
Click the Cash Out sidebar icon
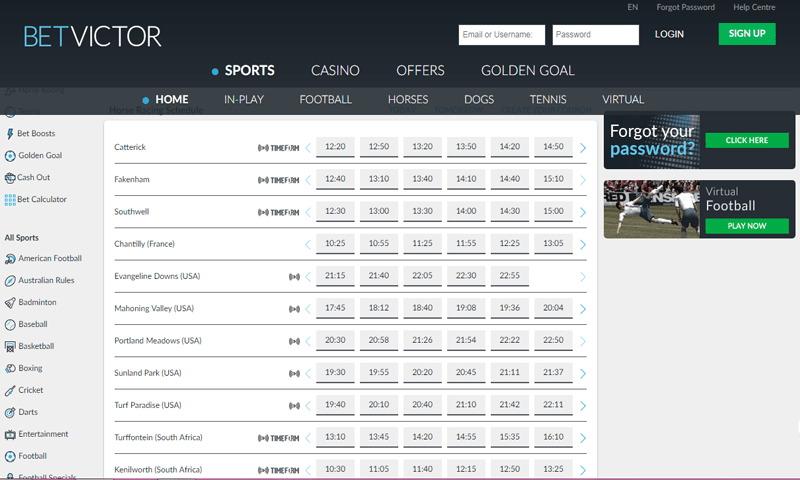(10, 178)
